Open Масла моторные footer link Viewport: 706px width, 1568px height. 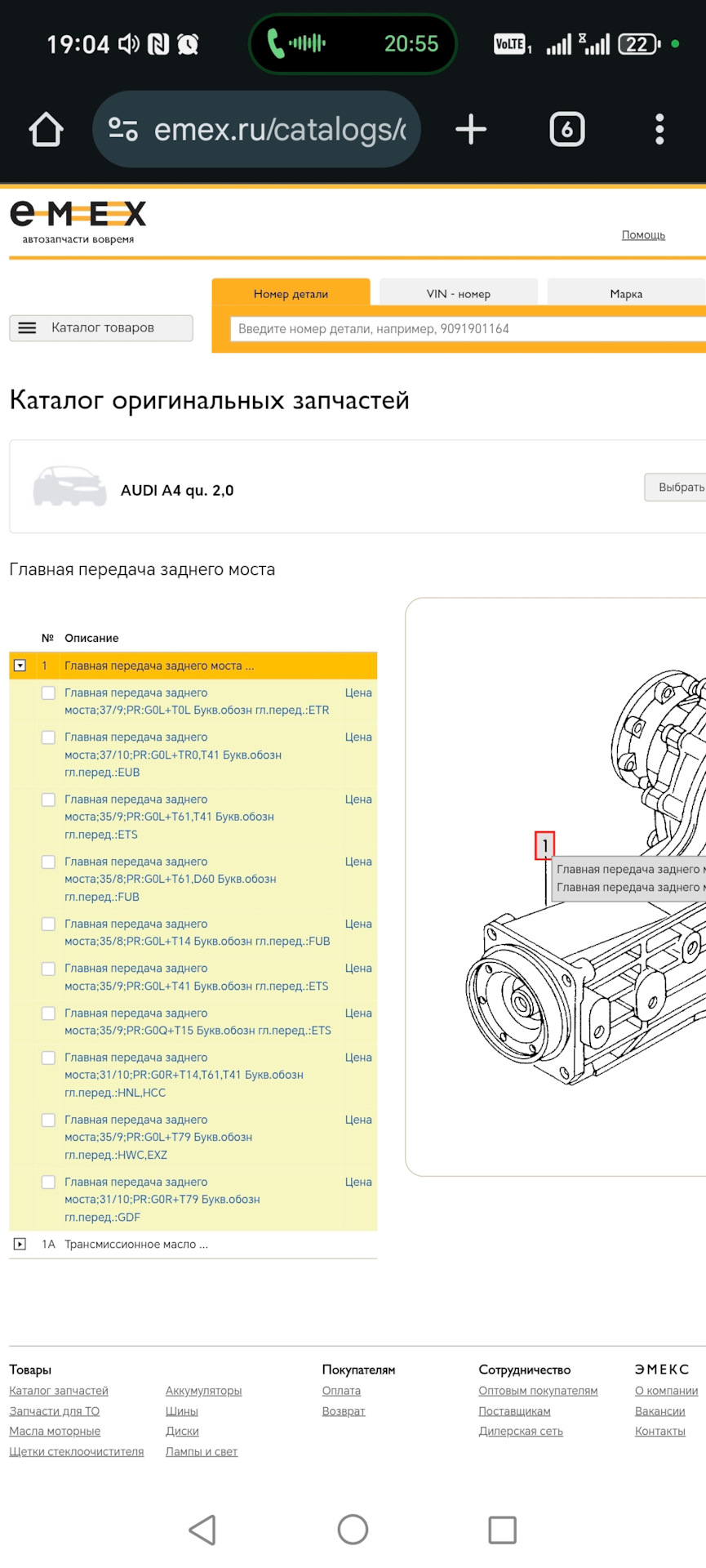click(x=55, y=1431)
